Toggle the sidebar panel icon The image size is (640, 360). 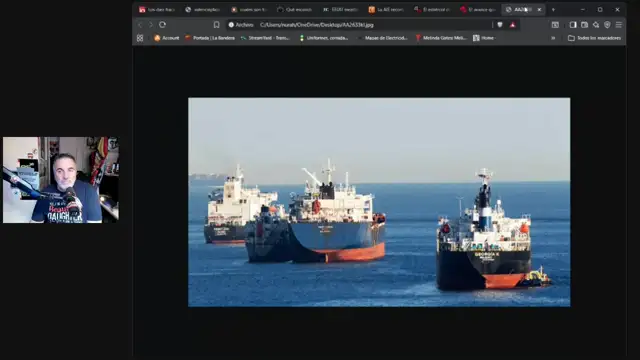[573, 25]
